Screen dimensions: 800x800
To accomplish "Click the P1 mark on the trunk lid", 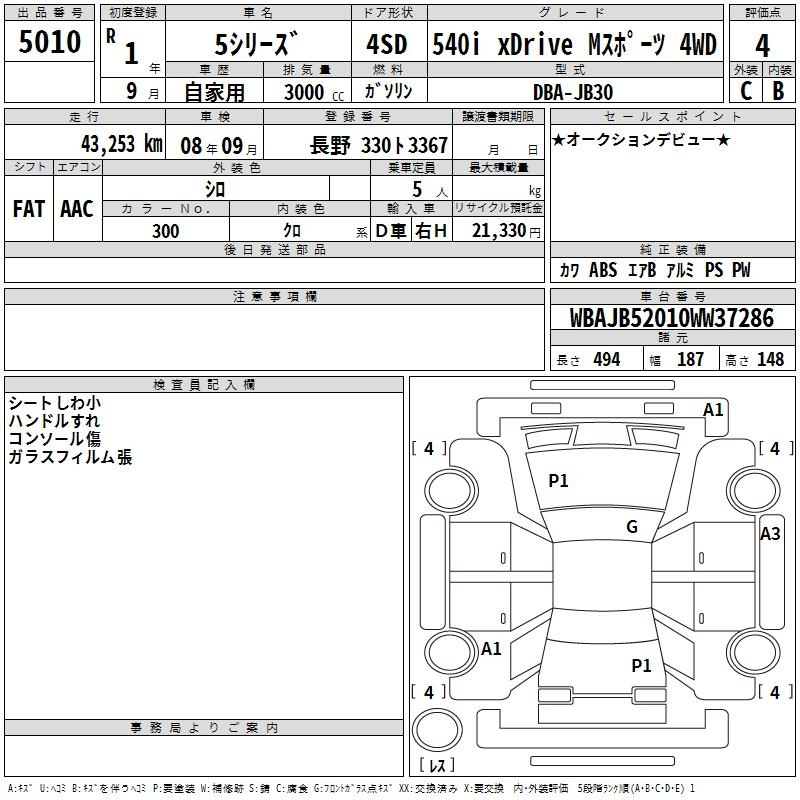I will tap(641, 665).
